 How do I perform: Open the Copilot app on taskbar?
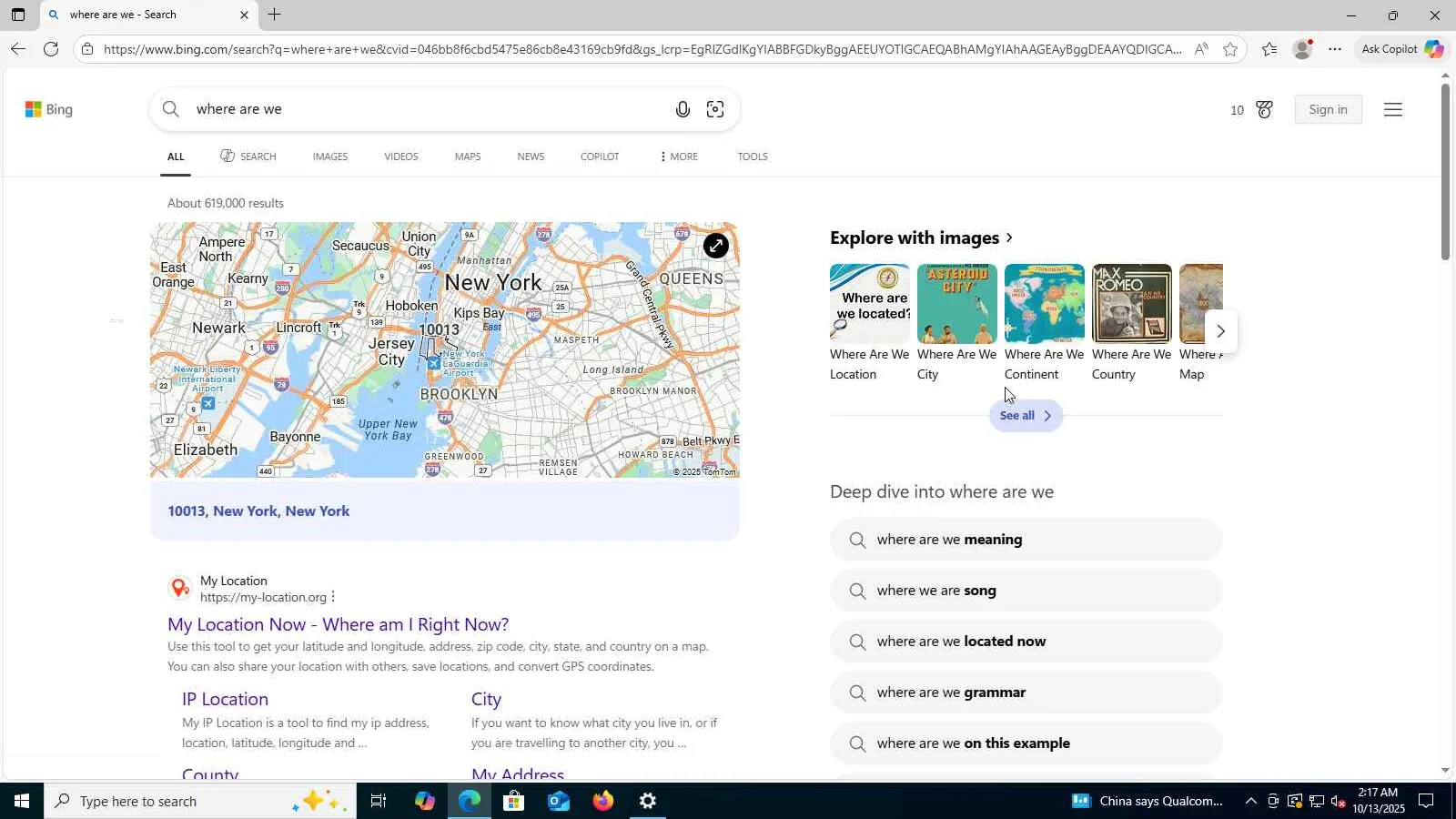click(424, 801)
